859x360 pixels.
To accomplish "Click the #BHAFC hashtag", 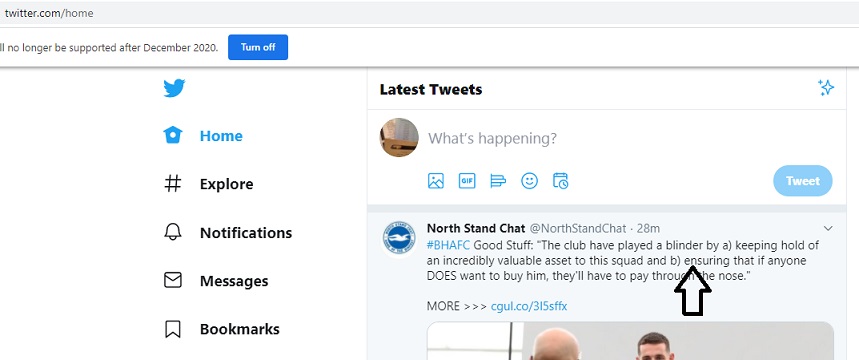I will click(449, 244).
